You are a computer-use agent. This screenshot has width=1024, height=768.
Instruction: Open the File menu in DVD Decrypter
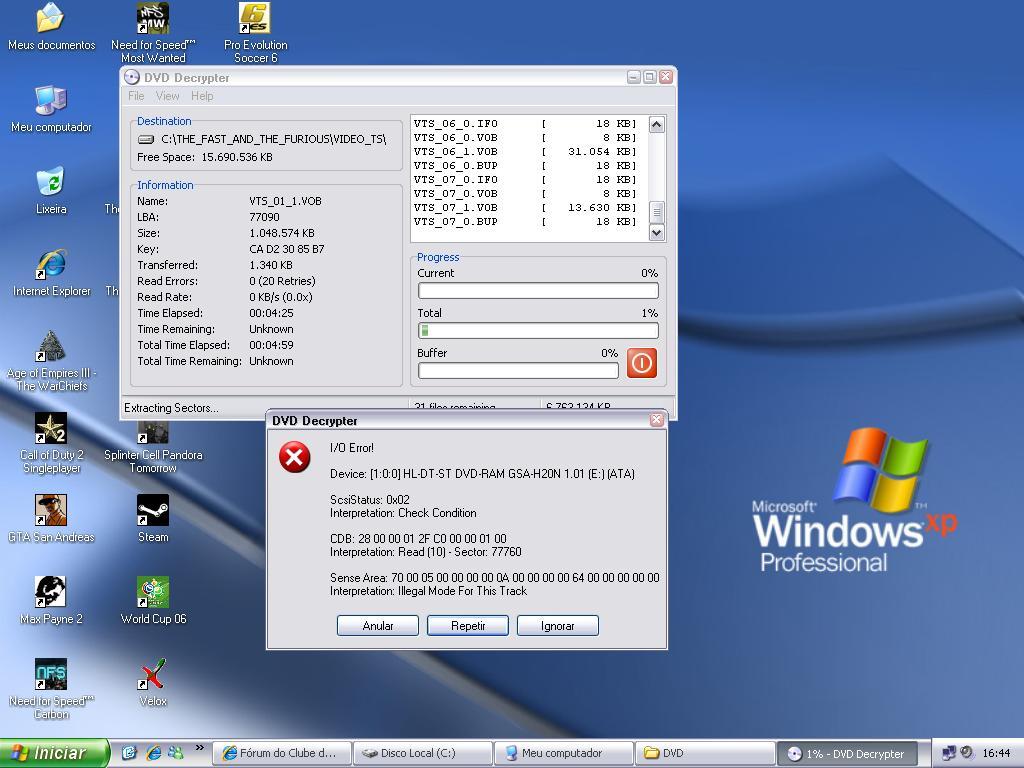click(136, 96)
